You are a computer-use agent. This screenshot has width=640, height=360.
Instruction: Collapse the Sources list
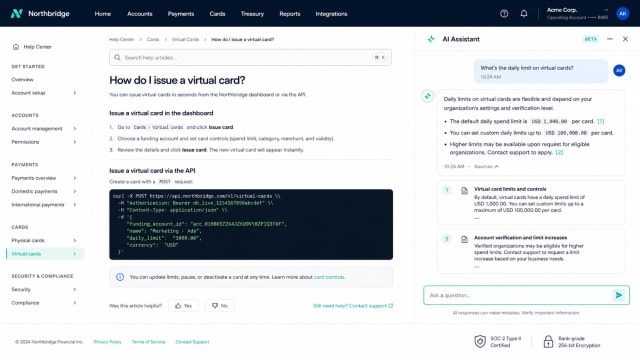pos(486,167)
